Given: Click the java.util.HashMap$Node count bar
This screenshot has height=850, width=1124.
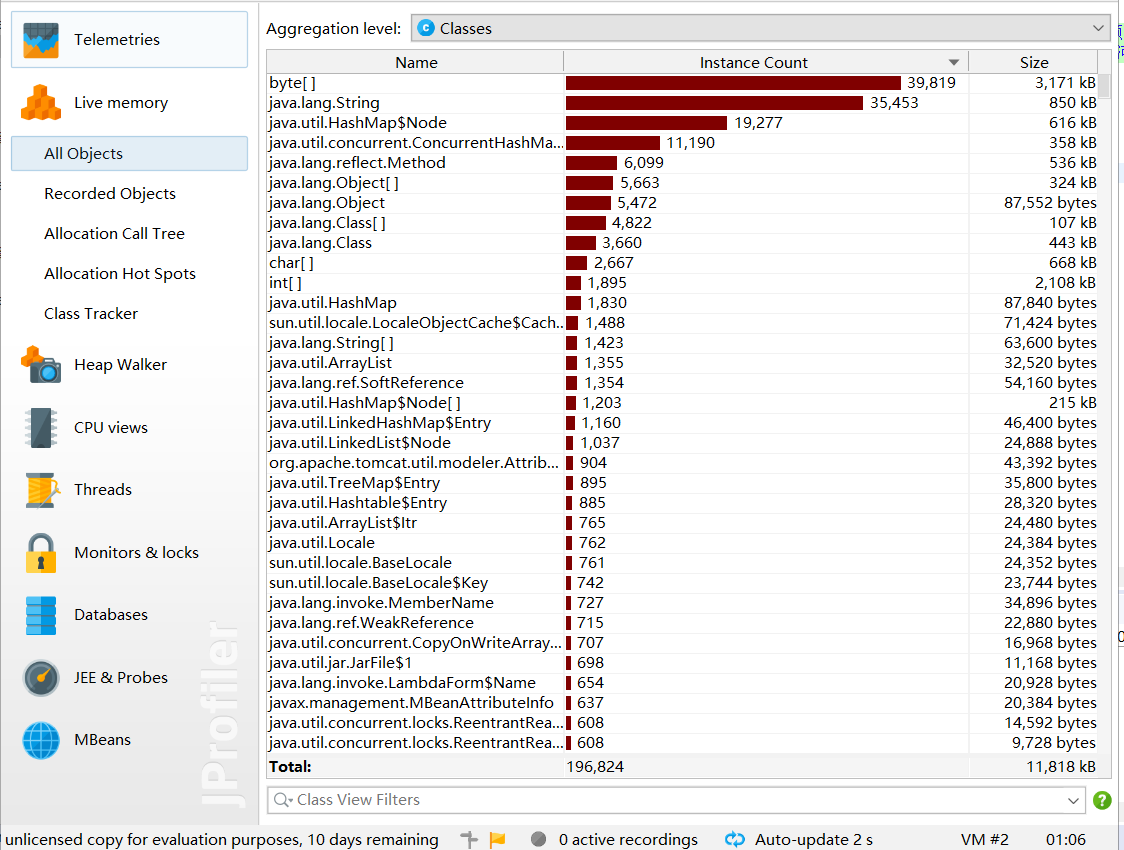Looking at the screenshot, I should [647, 123].
